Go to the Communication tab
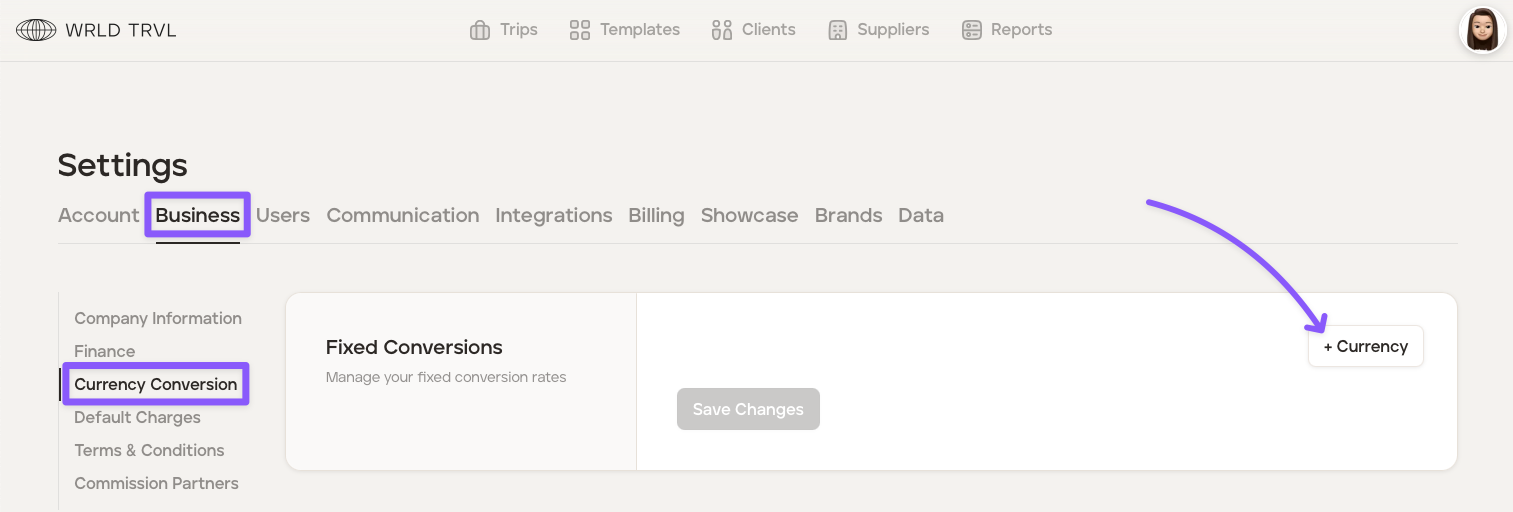1513x512 pixels. coord(403,215)
